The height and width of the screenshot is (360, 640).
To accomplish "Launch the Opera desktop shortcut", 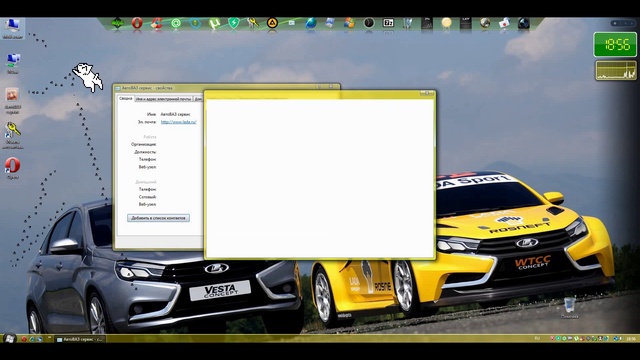I will pos(13,169).
